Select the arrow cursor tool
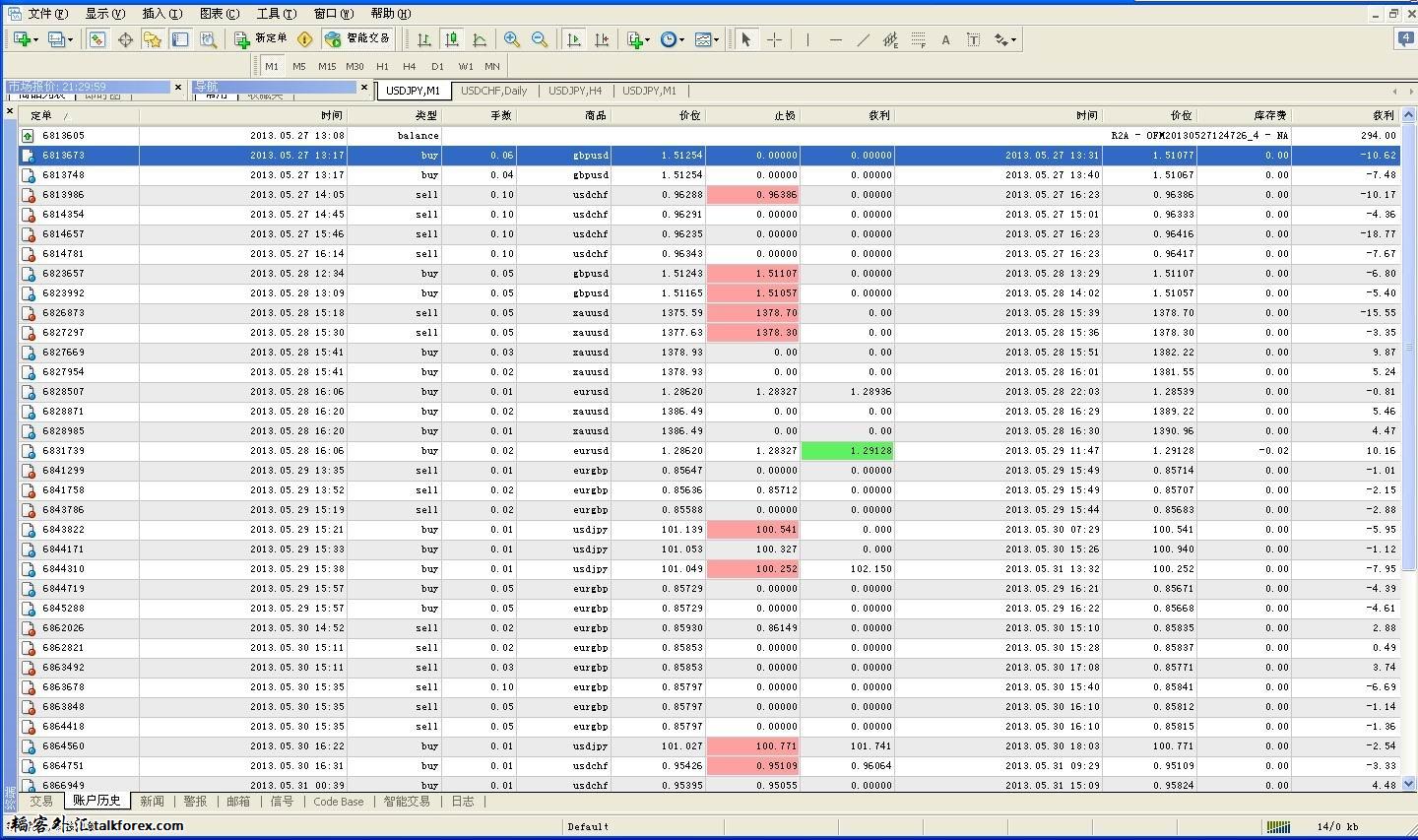Viewport: 1418px width, 840px height. click(746, 39)
